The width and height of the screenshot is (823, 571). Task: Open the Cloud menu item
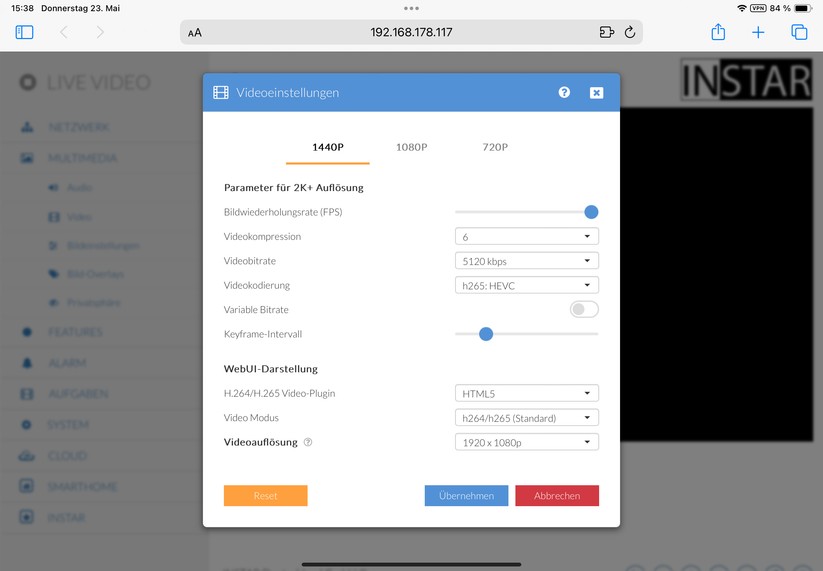coord(67,456)
